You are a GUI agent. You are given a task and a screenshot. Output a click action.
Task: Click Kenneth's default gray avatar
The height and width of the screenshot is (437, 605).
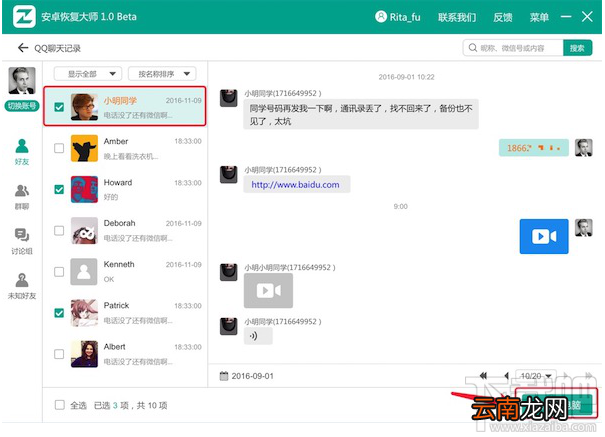click(84, 272)
